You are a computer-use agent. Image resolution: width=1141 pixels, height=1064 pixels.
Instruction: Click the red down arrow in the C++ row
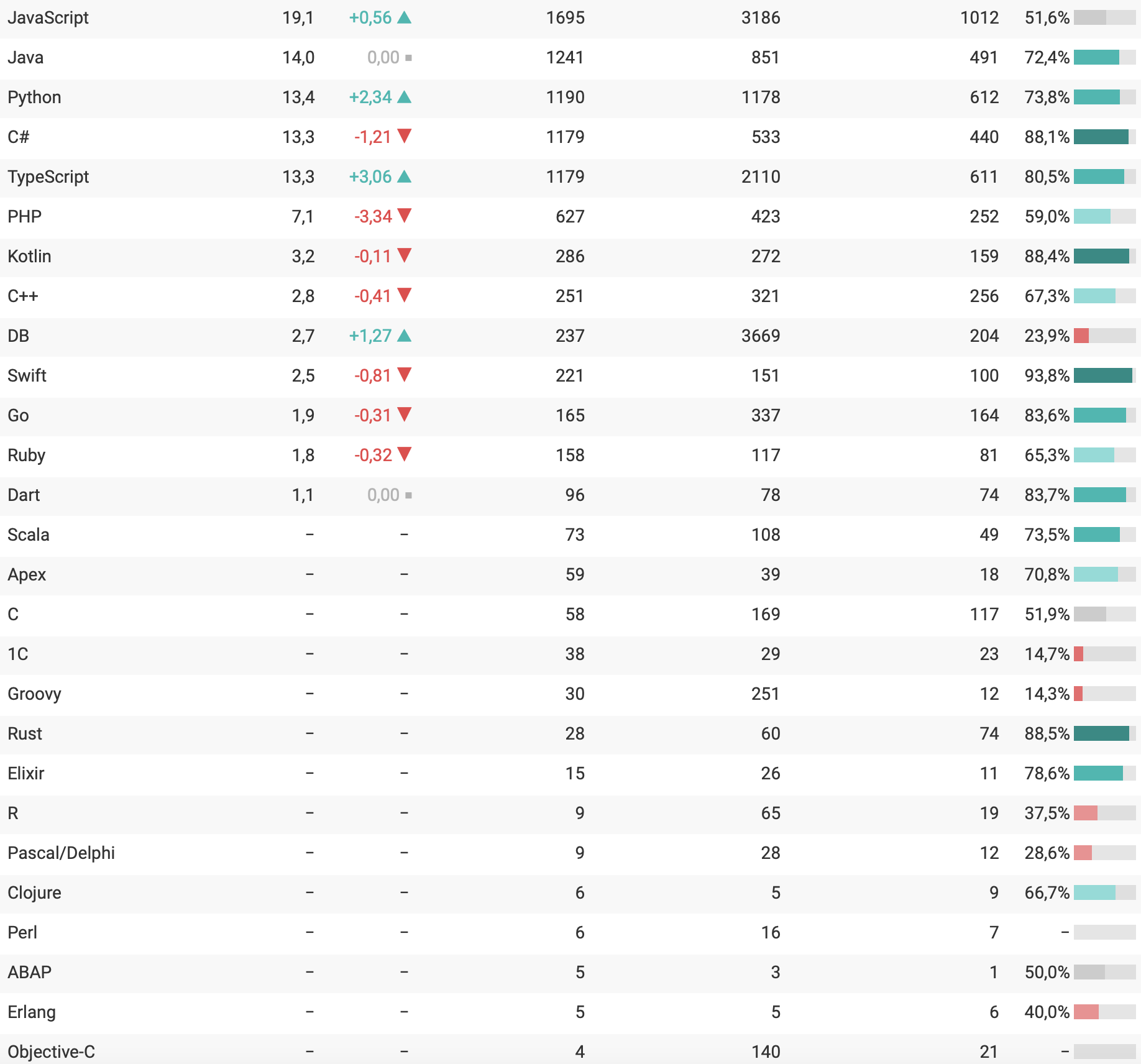click(404, 295)
